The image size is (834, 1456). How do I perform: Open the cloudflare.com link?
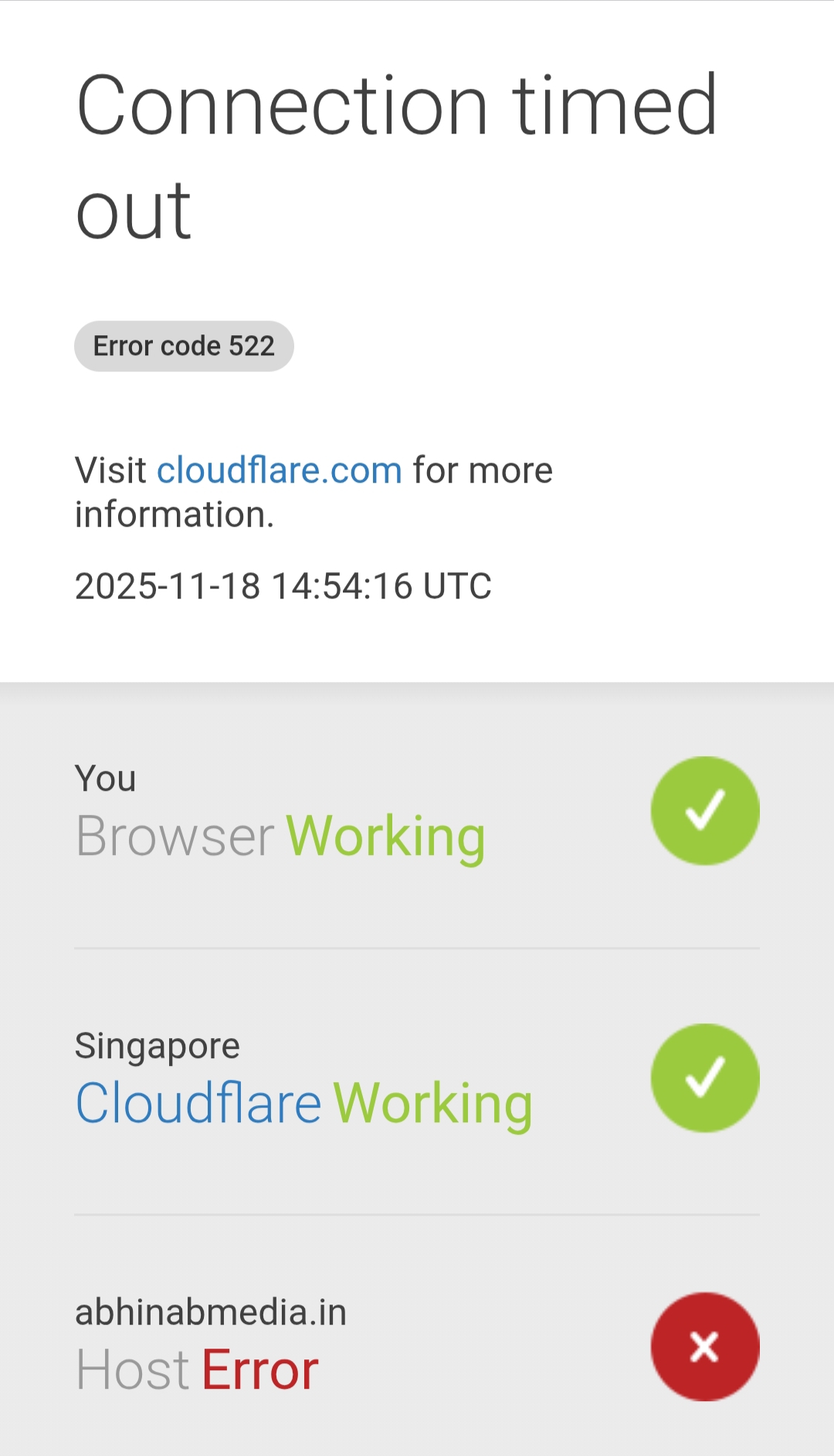pyautogui.click(x=280, y=470)
